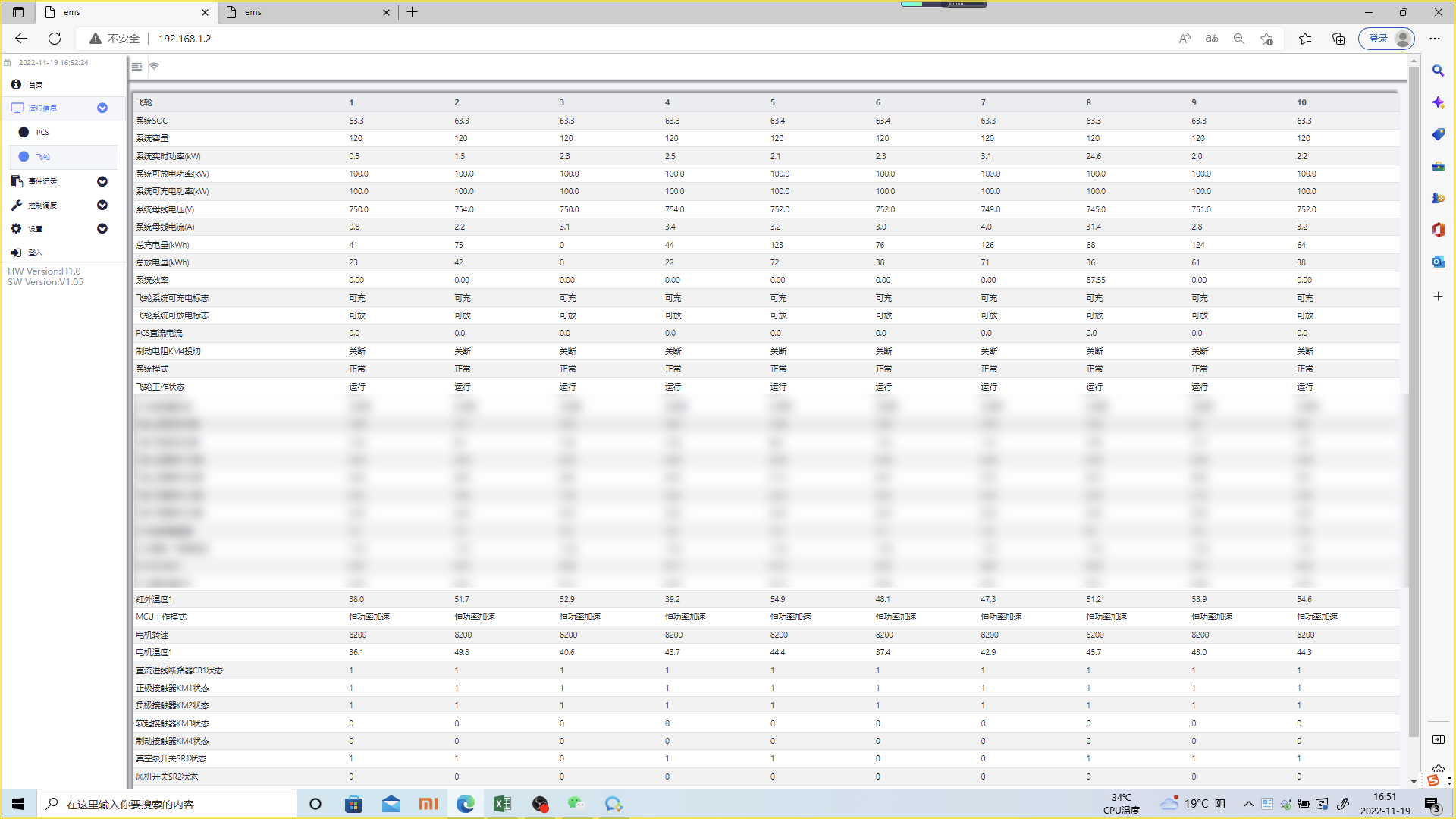Click the calendar icon beside the sidebar date
The width and height of the screenshot is (1456, 819).
[8, 63]
